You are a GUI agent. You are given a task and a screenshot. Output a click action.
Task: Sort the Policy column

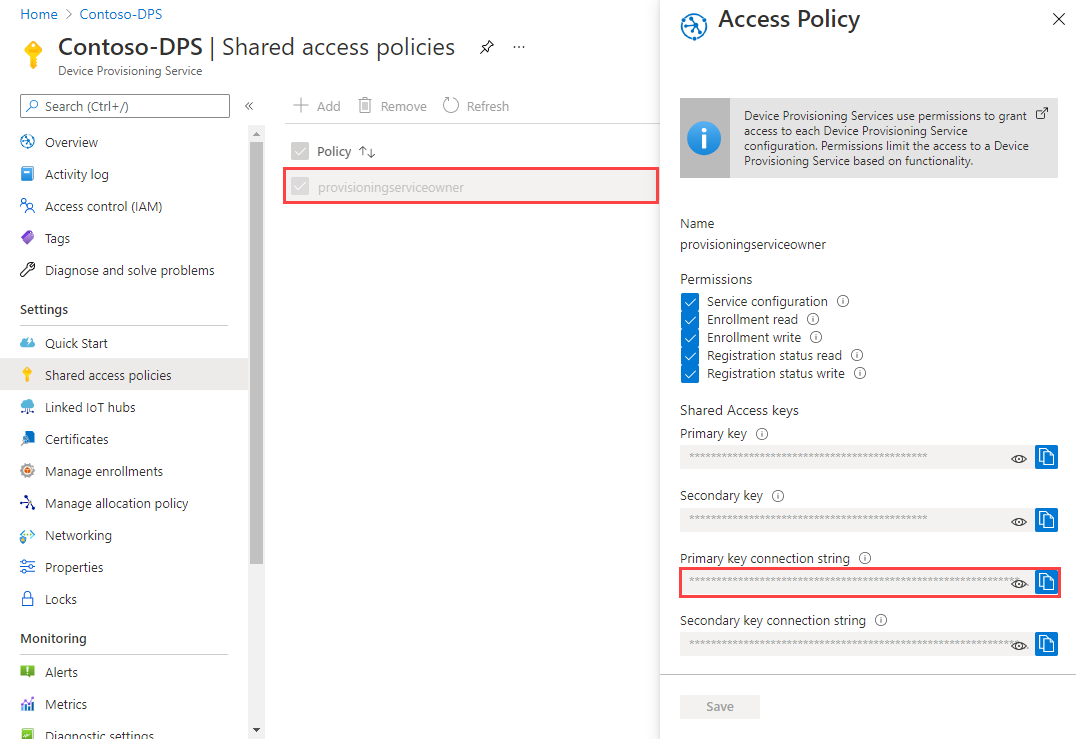367,152
